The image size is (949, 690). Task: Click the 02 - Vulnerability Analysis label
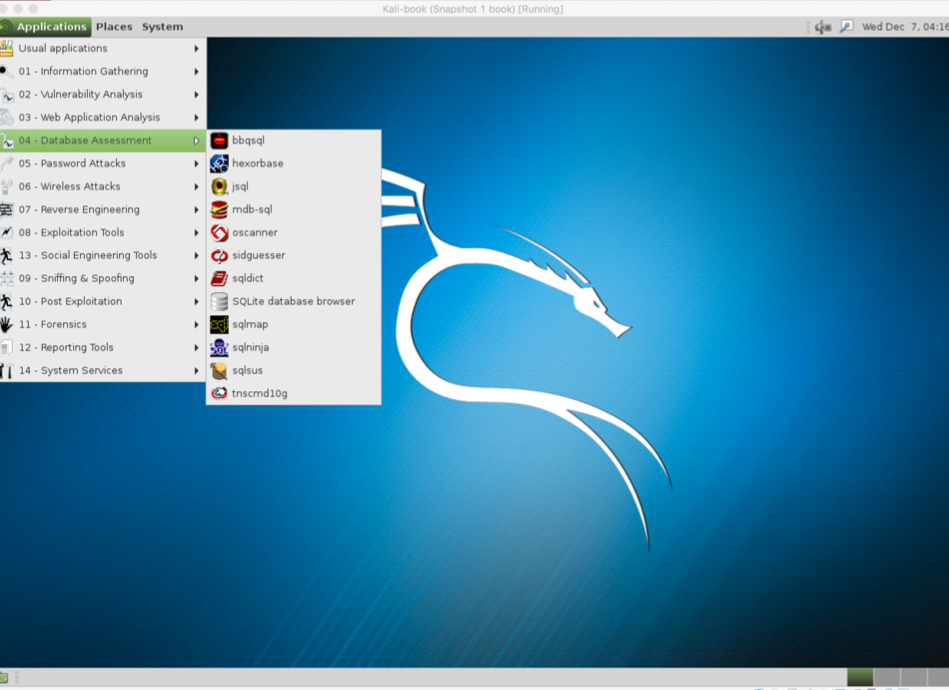80,94
